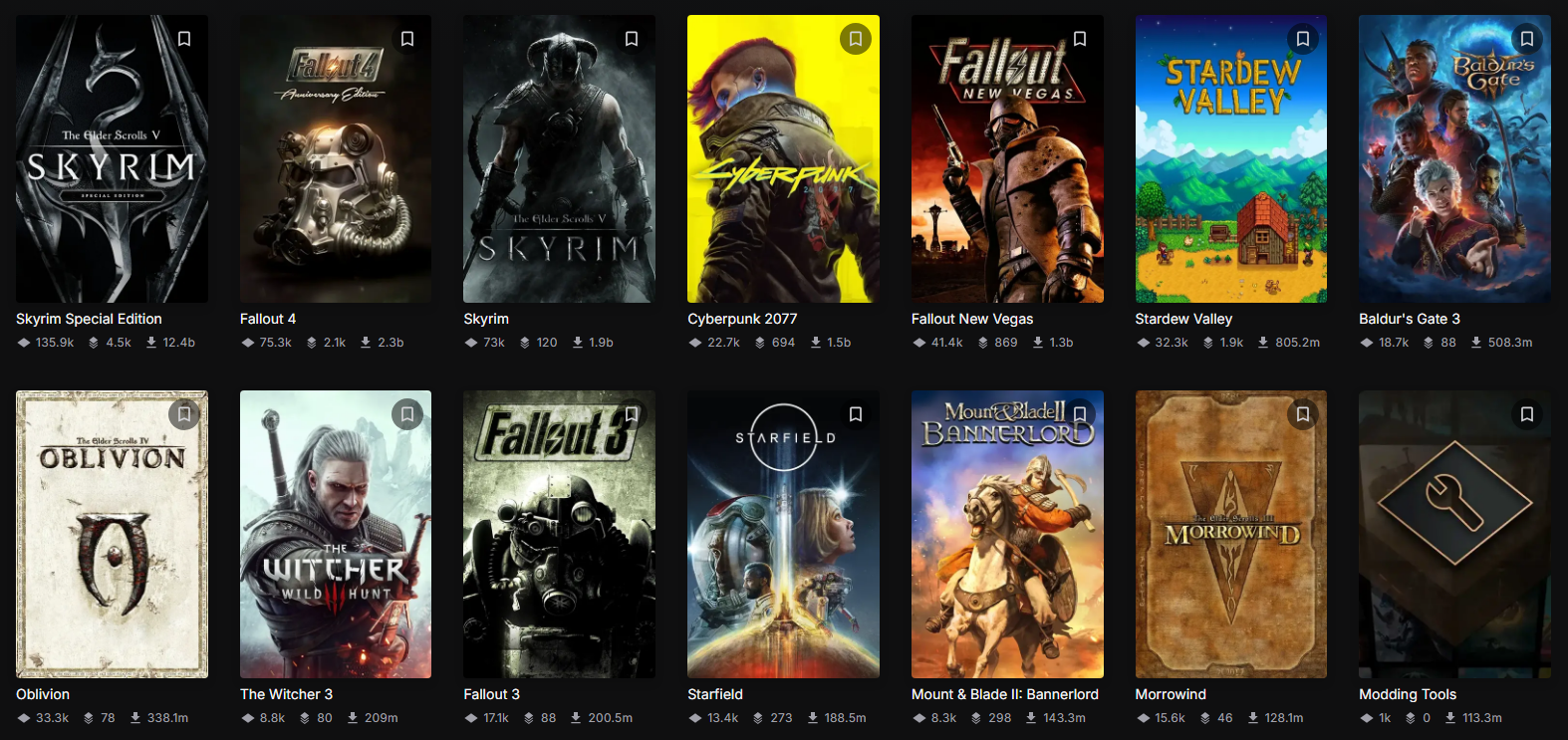
Task: Select the Morrowind cover image
Action: [x=1231, y=534]
